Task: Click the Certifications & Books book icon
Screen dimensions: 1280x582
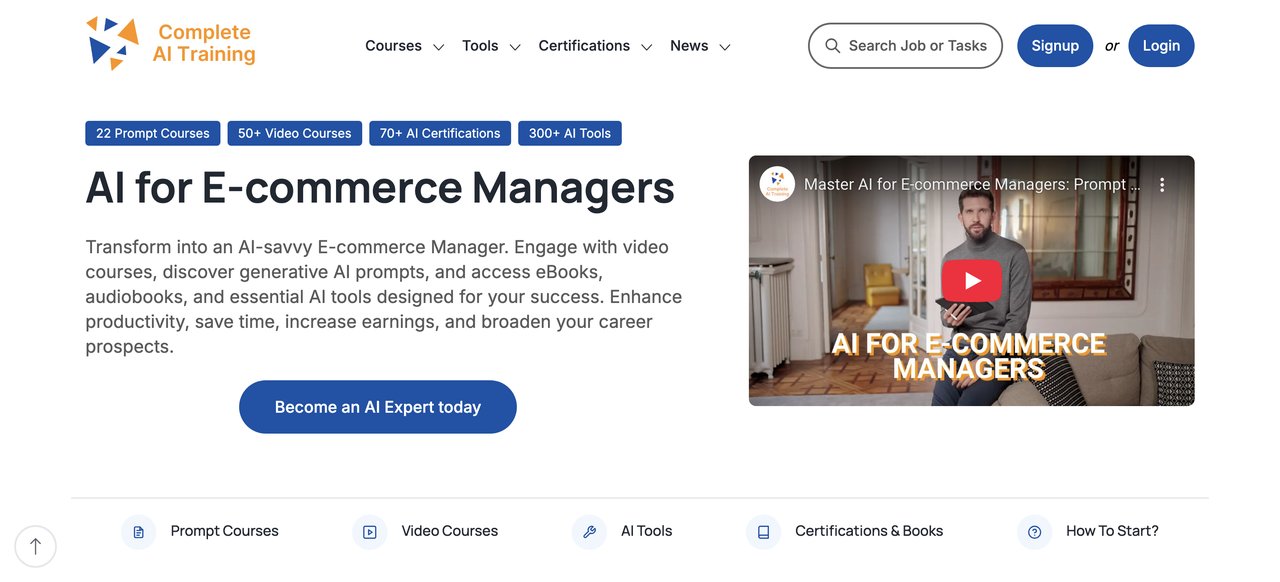Action: [x=763, y=532]
